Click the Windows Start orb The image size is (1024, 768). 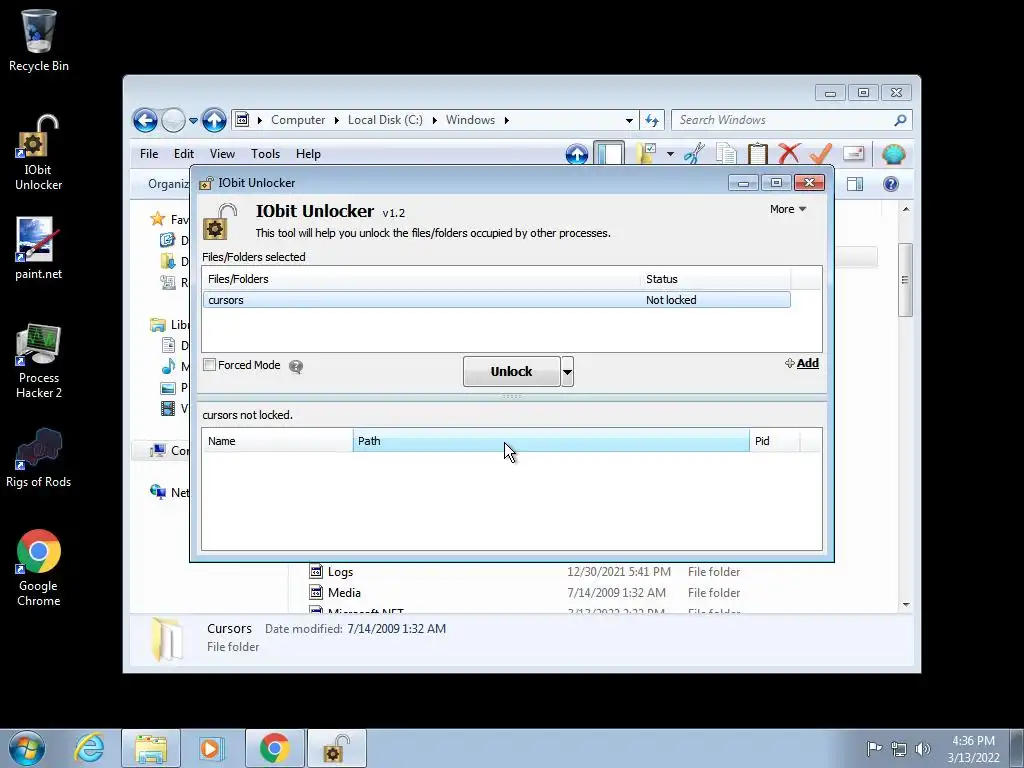click(27, 748)
